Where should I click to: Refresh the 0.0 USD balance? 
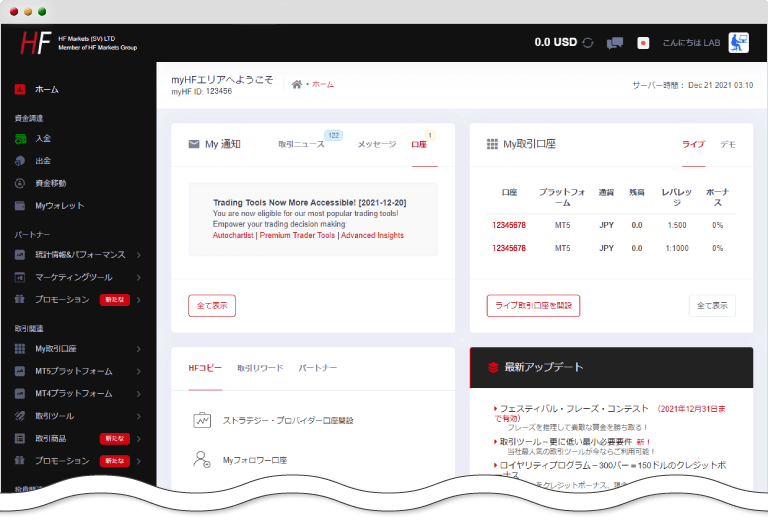tap(588, 43)
